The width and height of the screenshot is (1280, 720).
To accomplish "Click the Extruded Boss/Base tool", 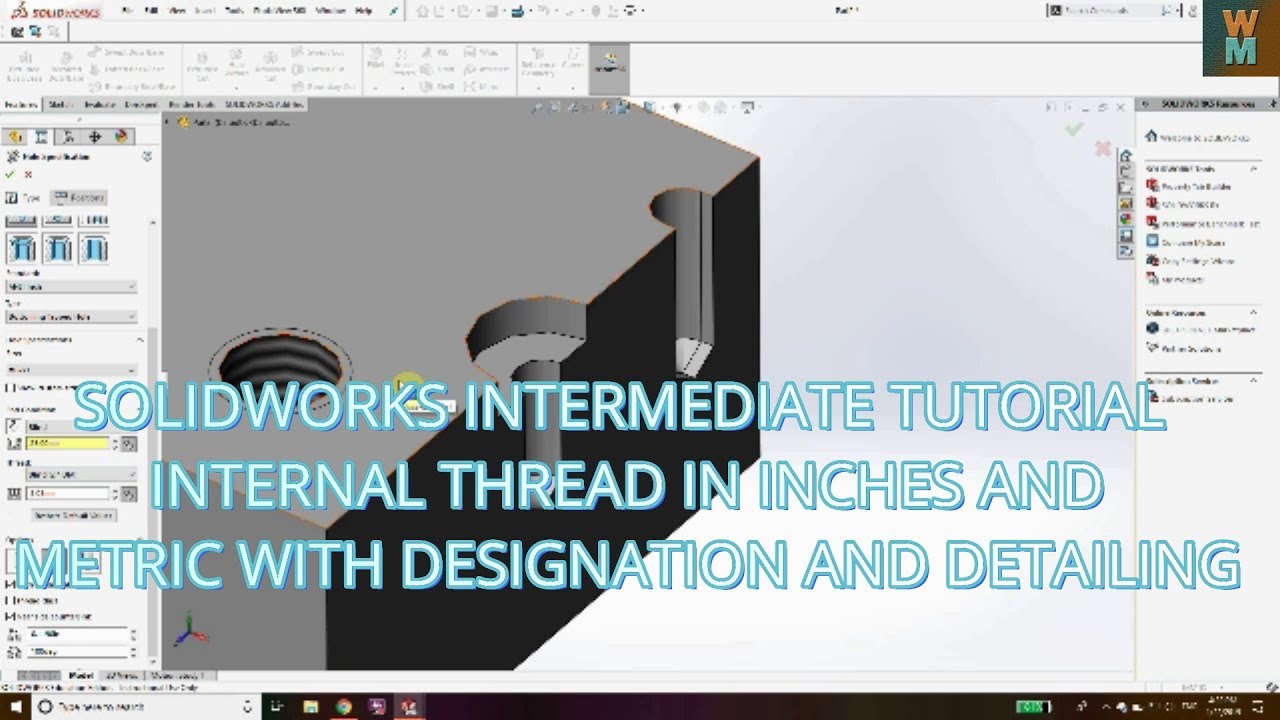I will (24, 68).
